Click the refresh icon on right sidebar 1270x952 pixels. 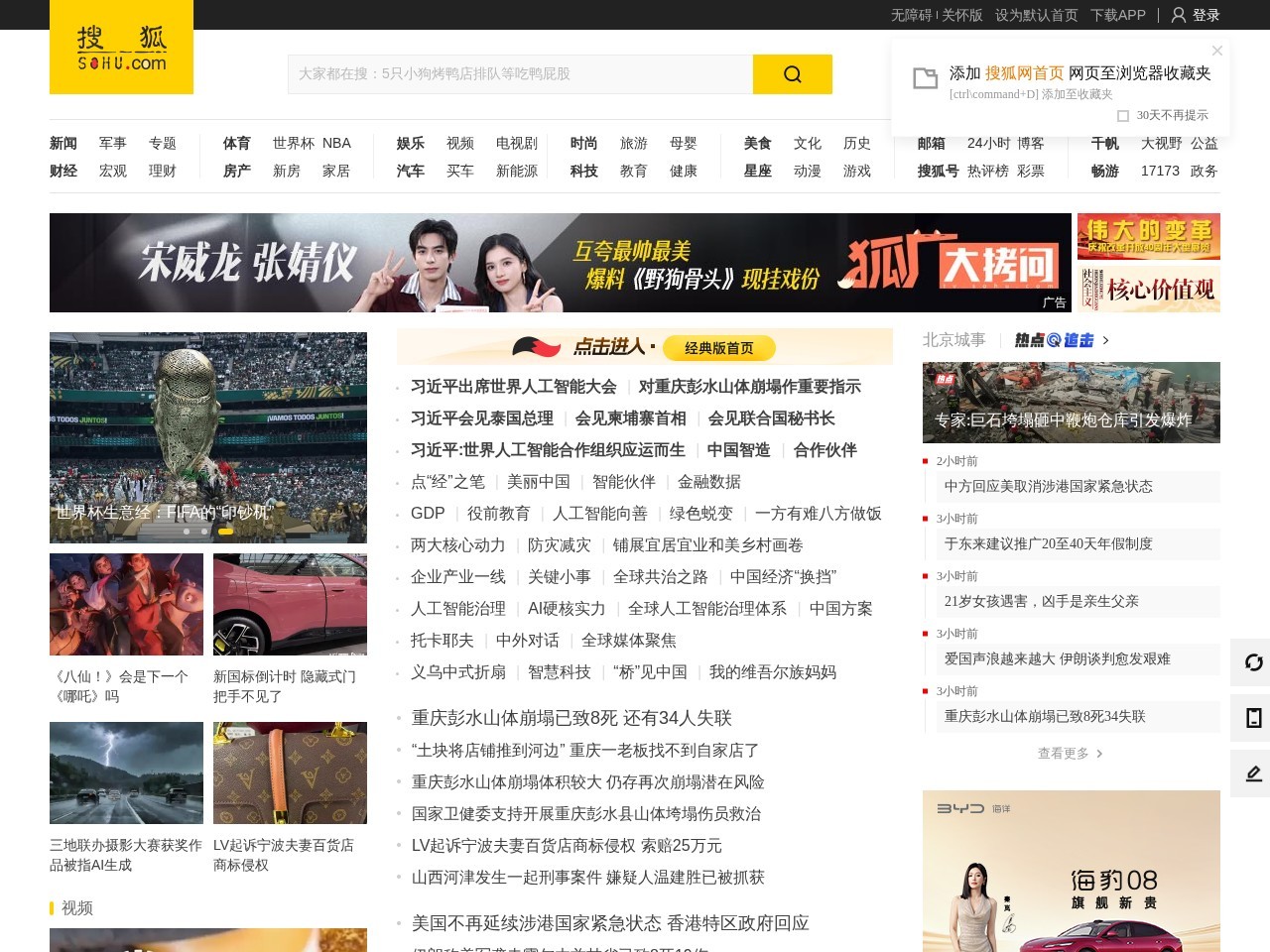point(1253,662)
